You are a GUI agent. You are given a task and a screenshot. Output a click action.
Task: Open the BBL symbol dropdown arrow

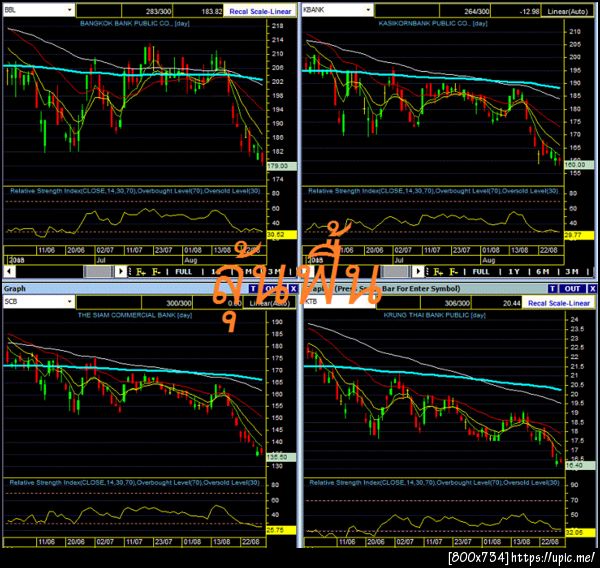click(69, 10)
